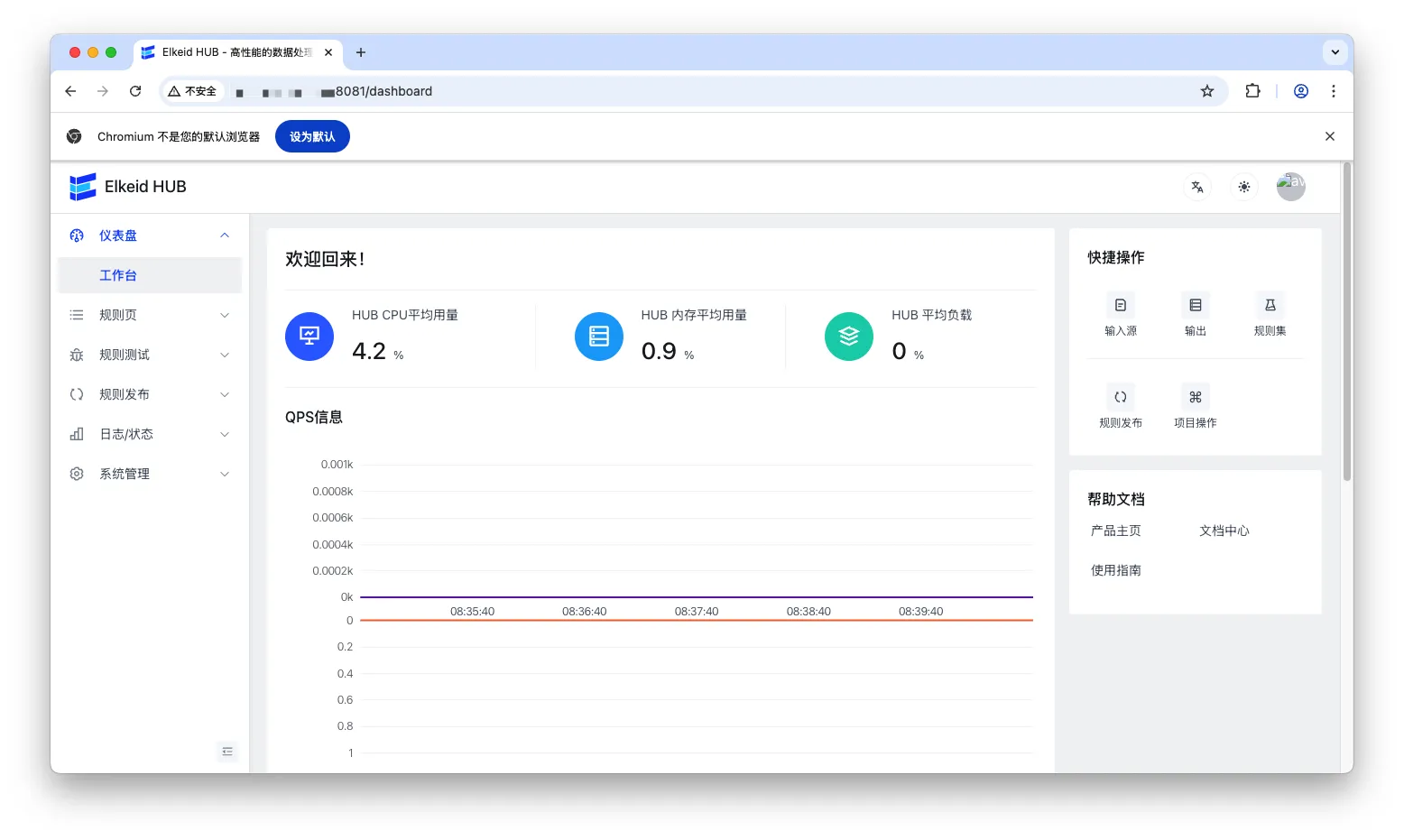Open the 规则集 quick action icon
This screenshot has width=1404, height=840.
tap(1270, 306)
